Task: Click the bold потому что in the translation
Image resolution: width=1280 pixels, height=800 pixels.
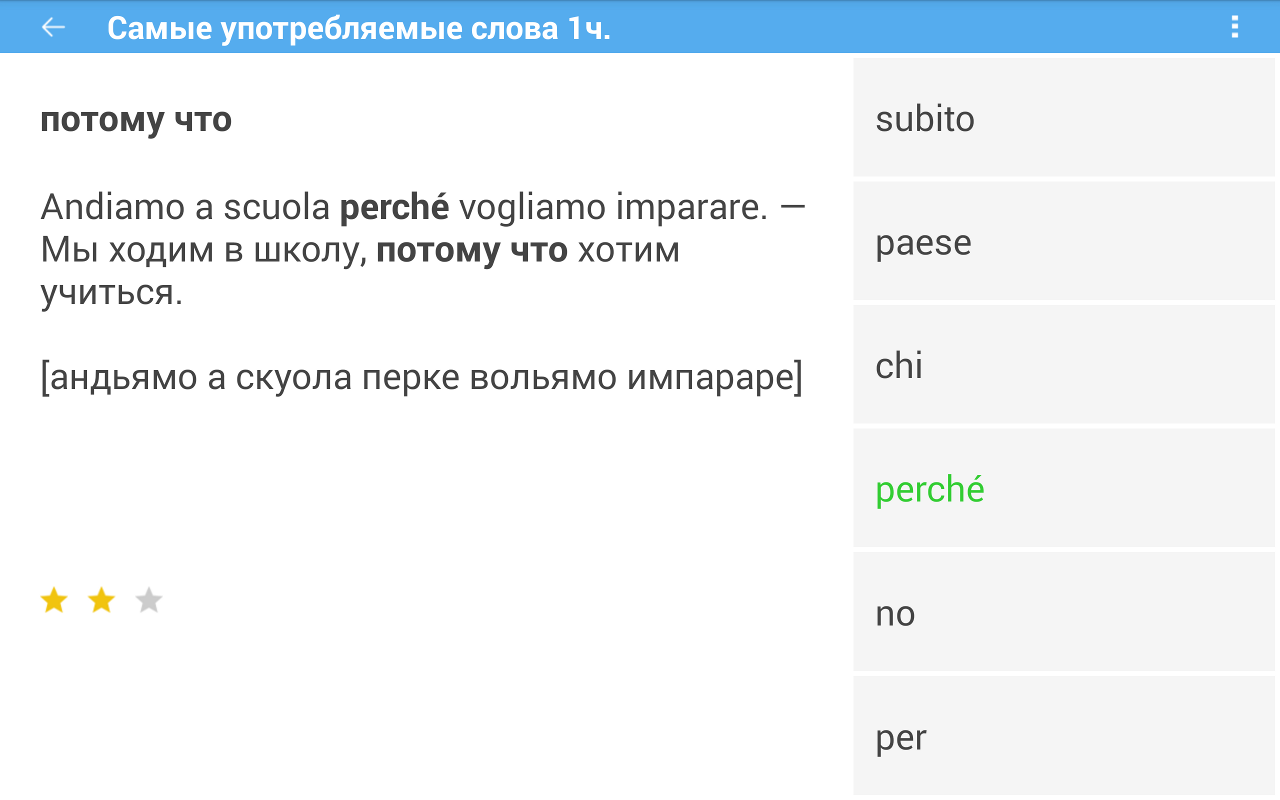Action: (x=472, y=251)
